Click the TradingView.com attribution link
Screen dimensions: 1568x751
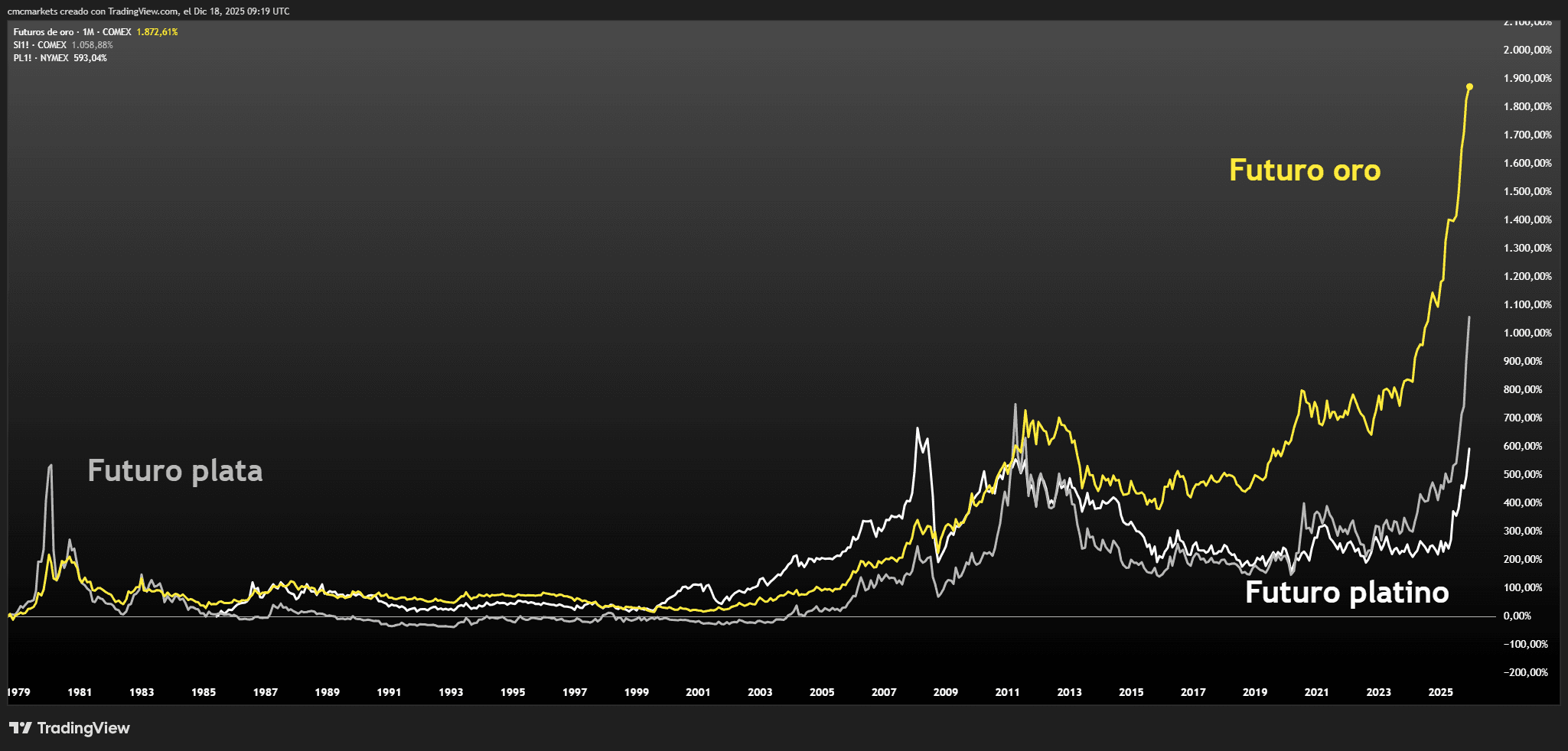140,11
